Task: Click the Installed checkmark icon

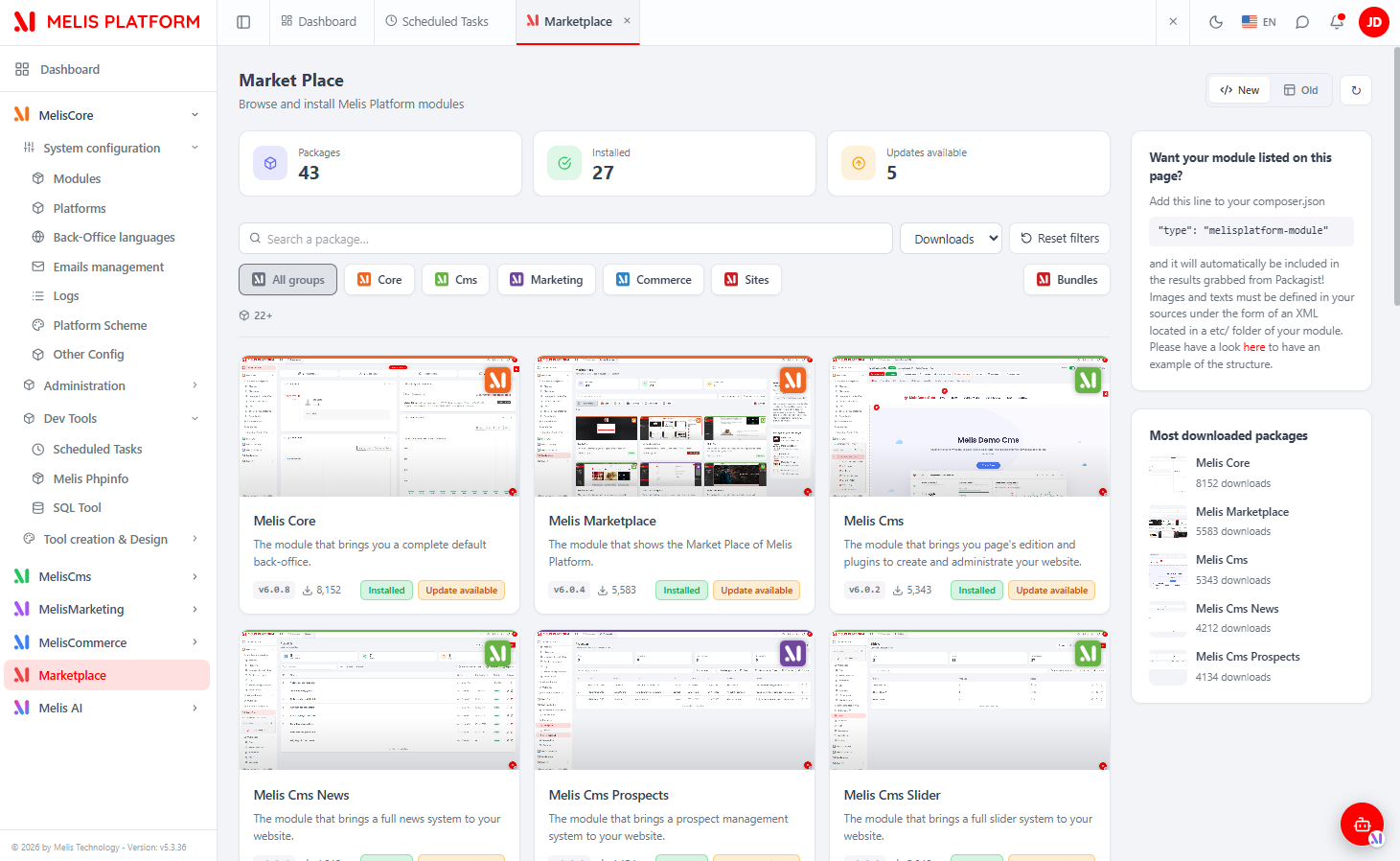Action: tap(564, 164)
